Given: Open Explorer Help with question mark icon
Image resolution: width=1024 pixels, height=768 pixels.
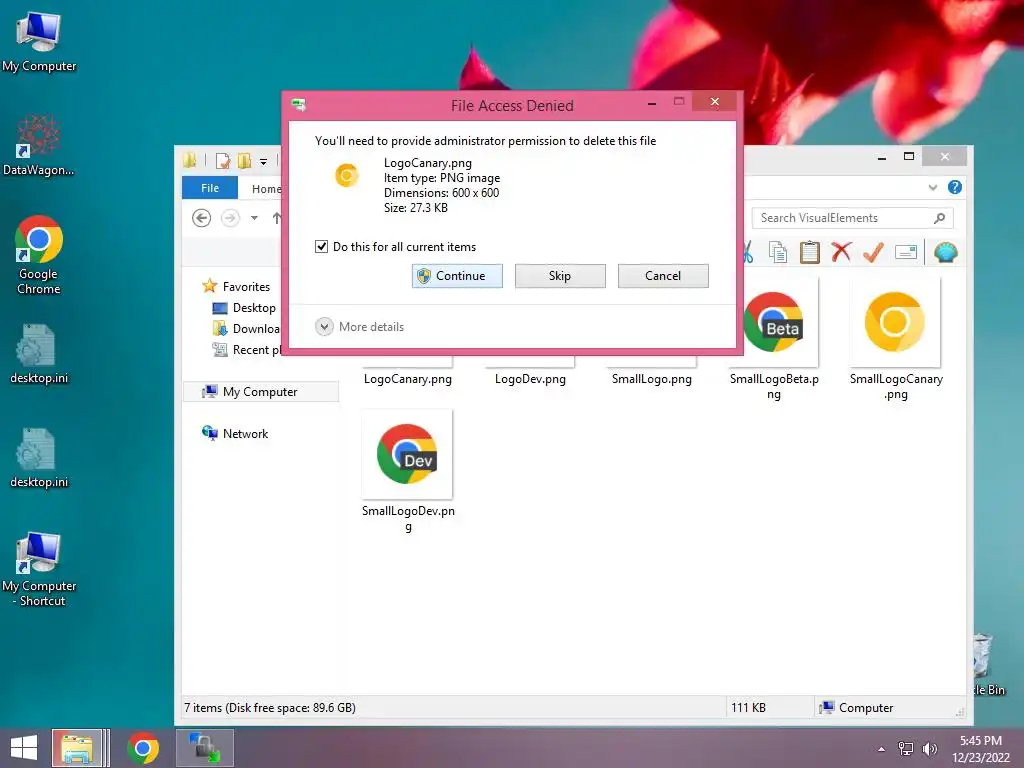Looking at the screenshot, I should (x=955, y=187).
